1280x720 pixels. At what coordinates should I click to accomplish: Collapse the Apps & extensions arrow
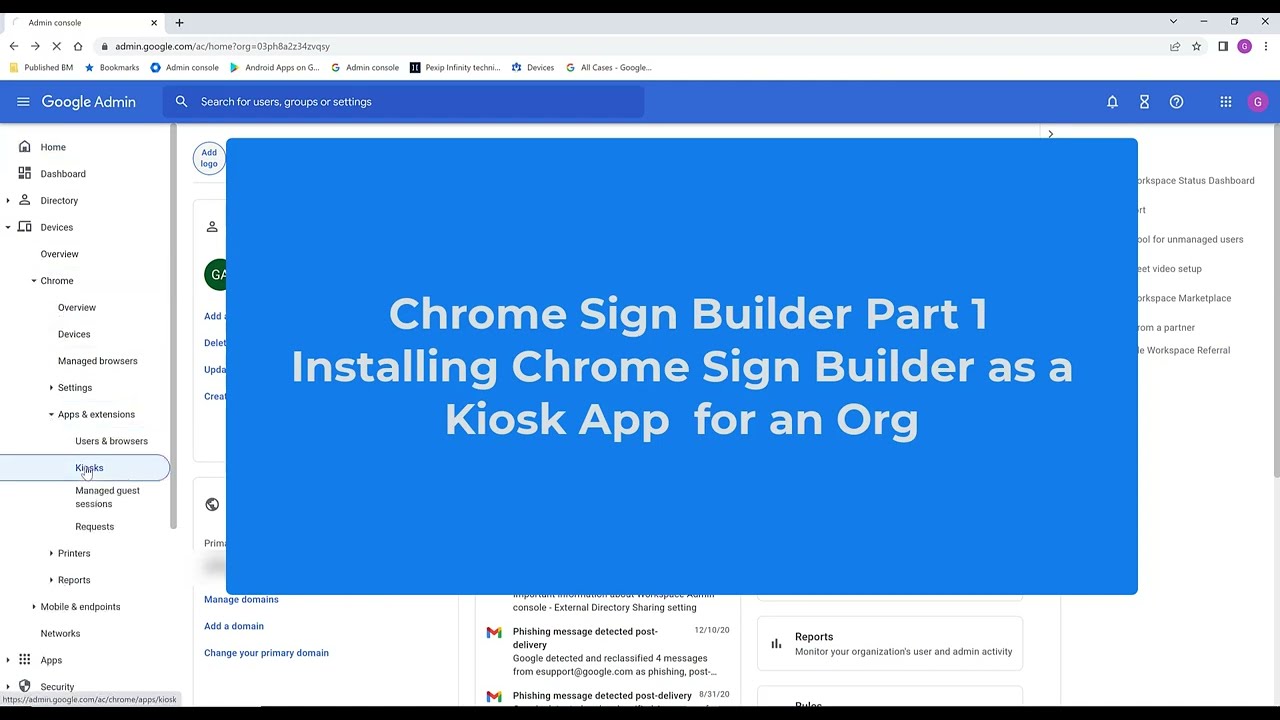click(x=51, y=414)
